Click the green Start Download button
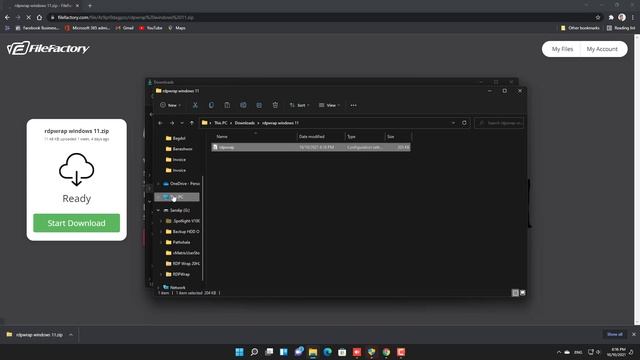 (x=77, y=223)
